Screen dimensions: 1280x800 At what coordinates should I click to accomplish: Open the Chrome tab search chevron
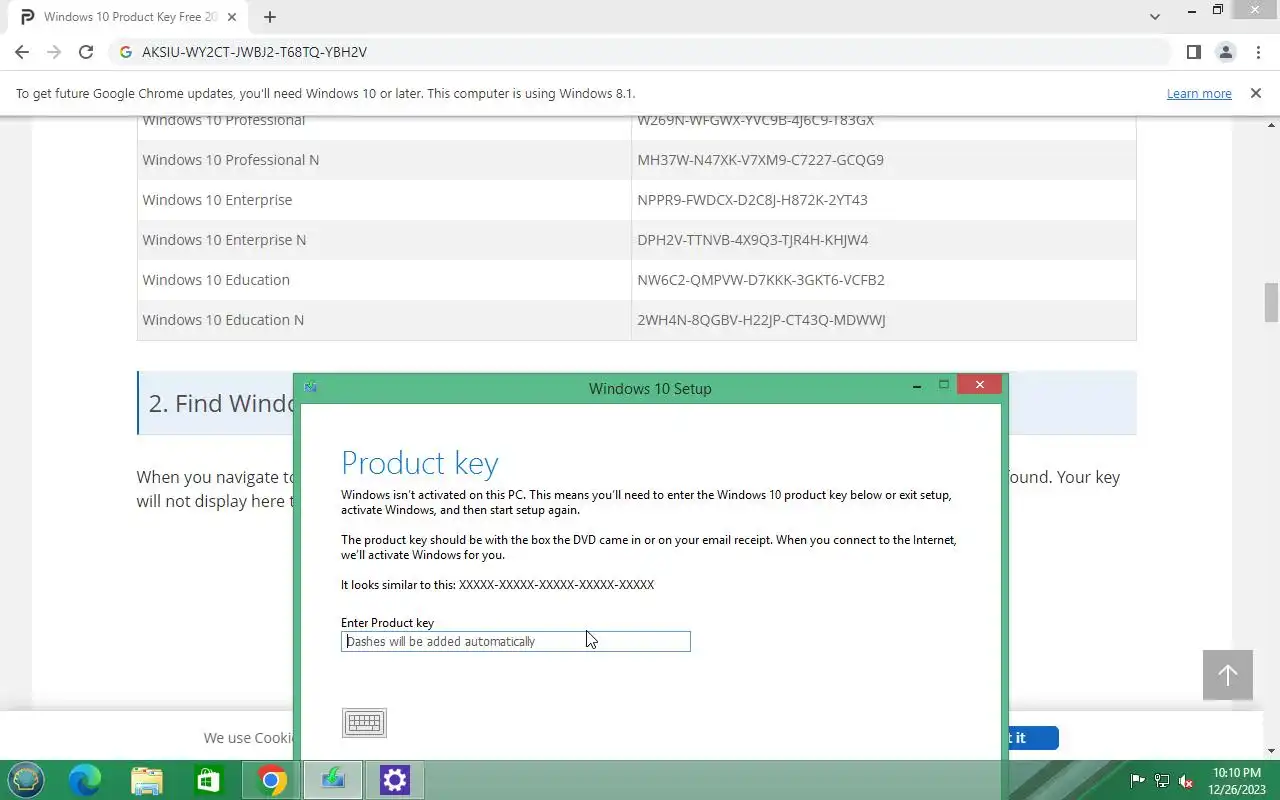pyautogui.click(x=1155, y=17)
